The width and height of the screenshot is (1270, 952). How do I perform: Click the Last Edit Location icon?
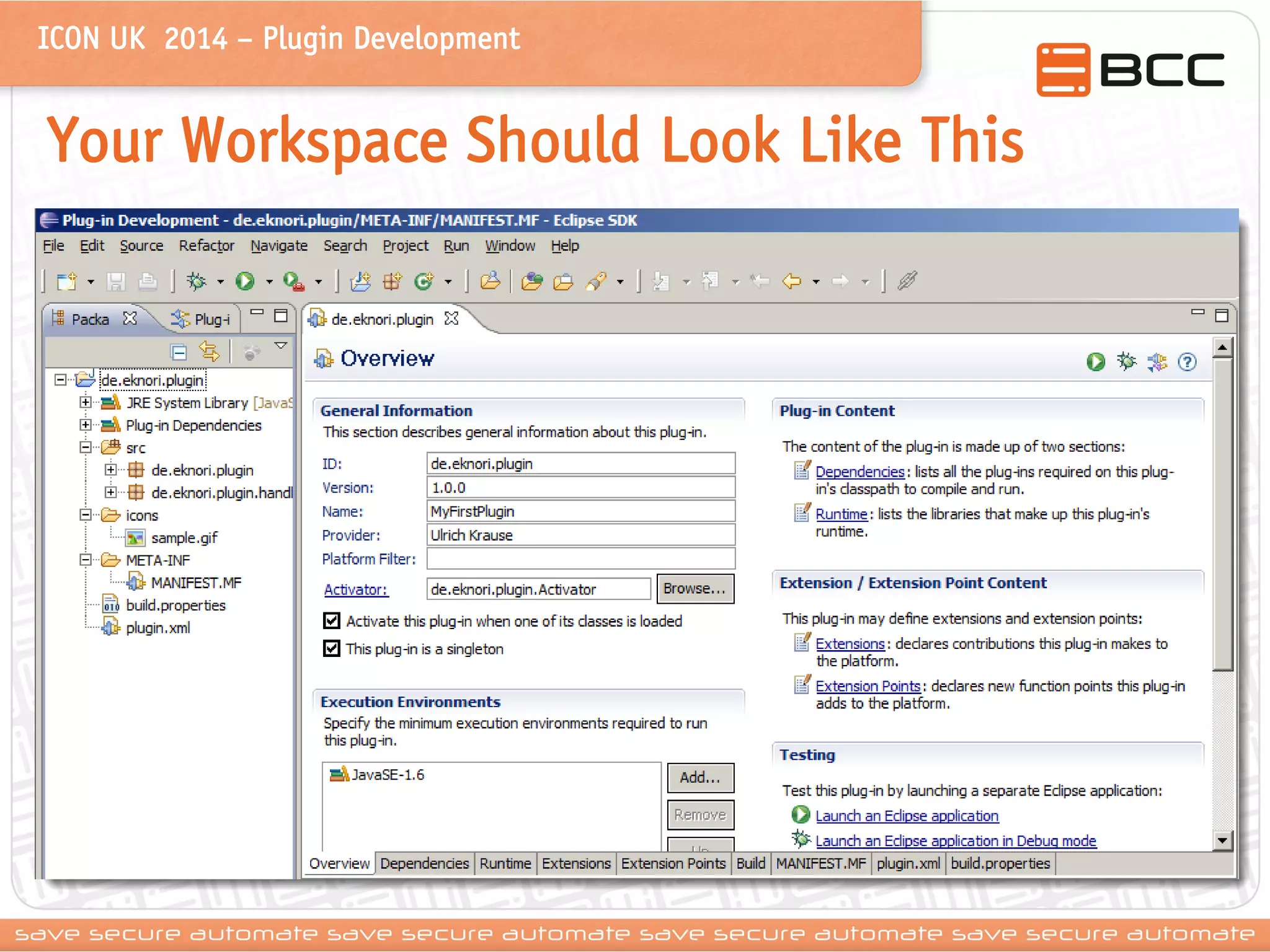[x=760, y=281]
